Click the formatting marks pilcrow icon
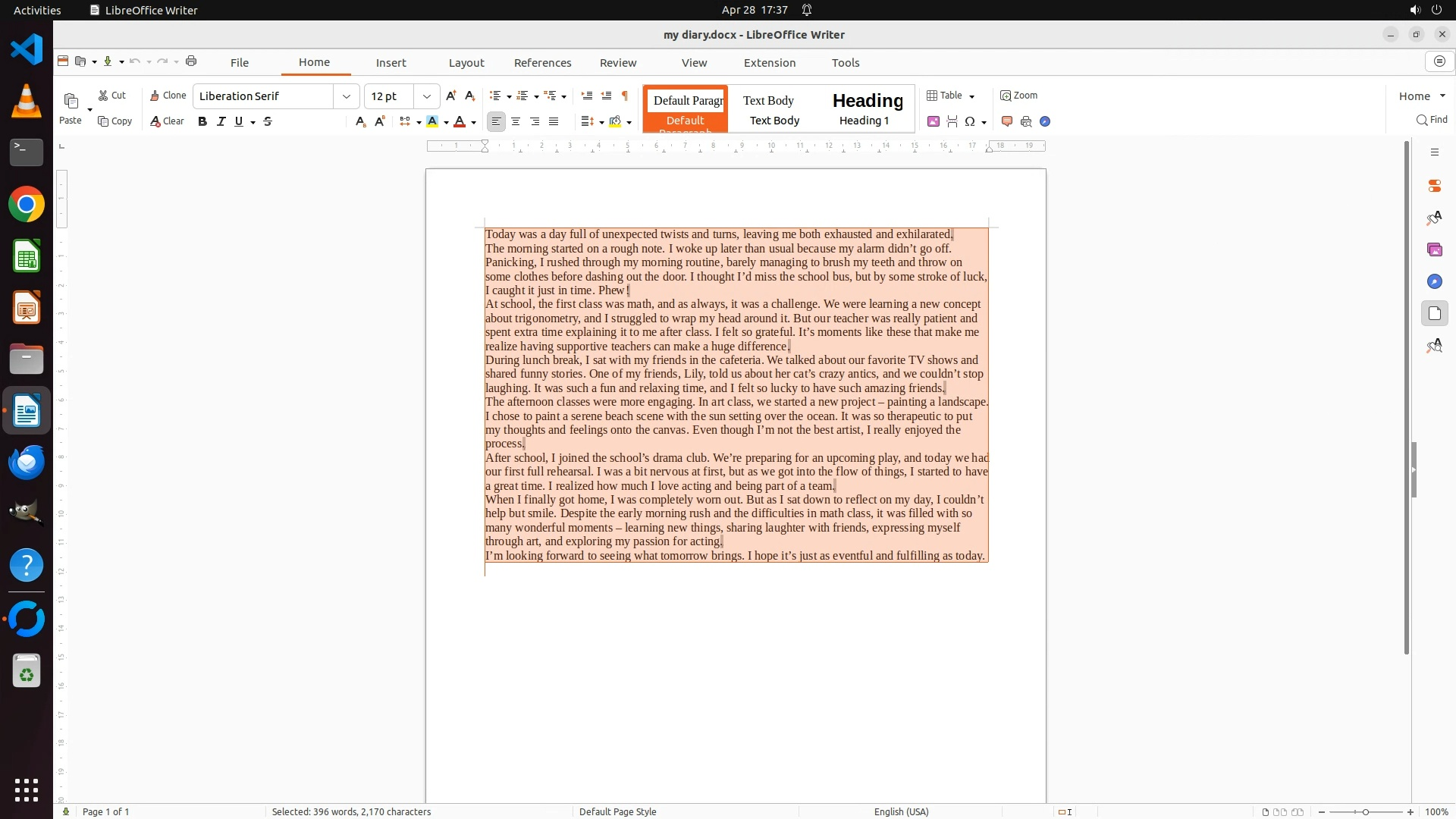 click(625, 96)
